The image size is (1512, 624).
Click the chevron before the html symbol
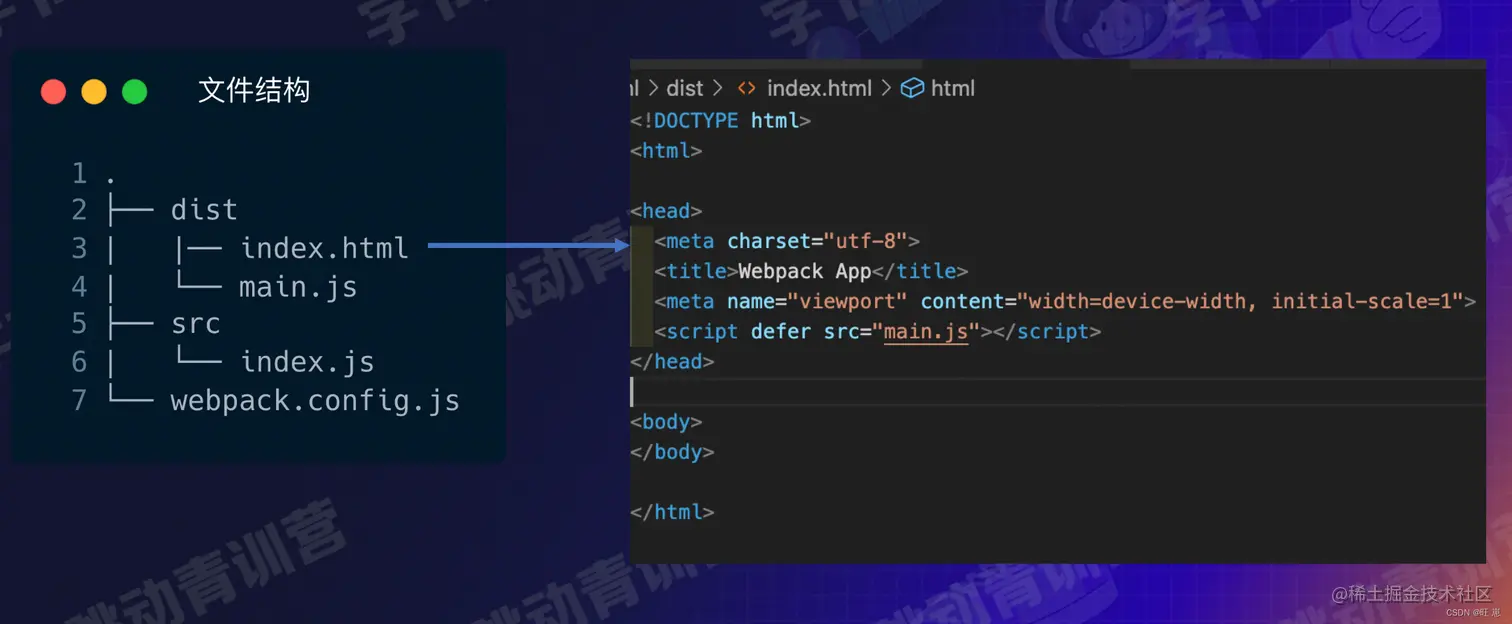[886, 88]
